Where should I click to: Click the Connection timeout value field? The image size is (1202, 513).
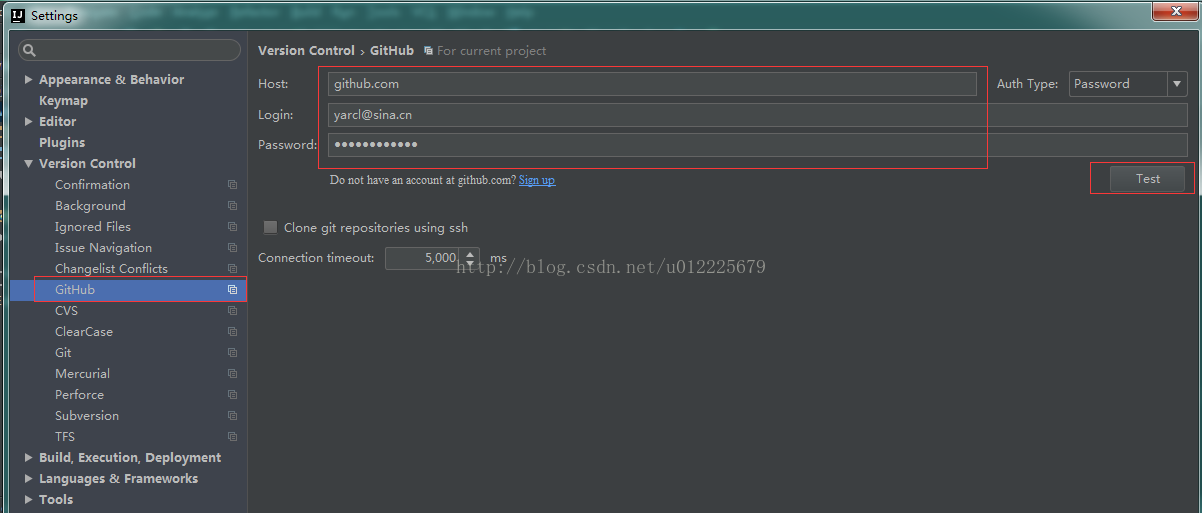[x=423, y=258]
